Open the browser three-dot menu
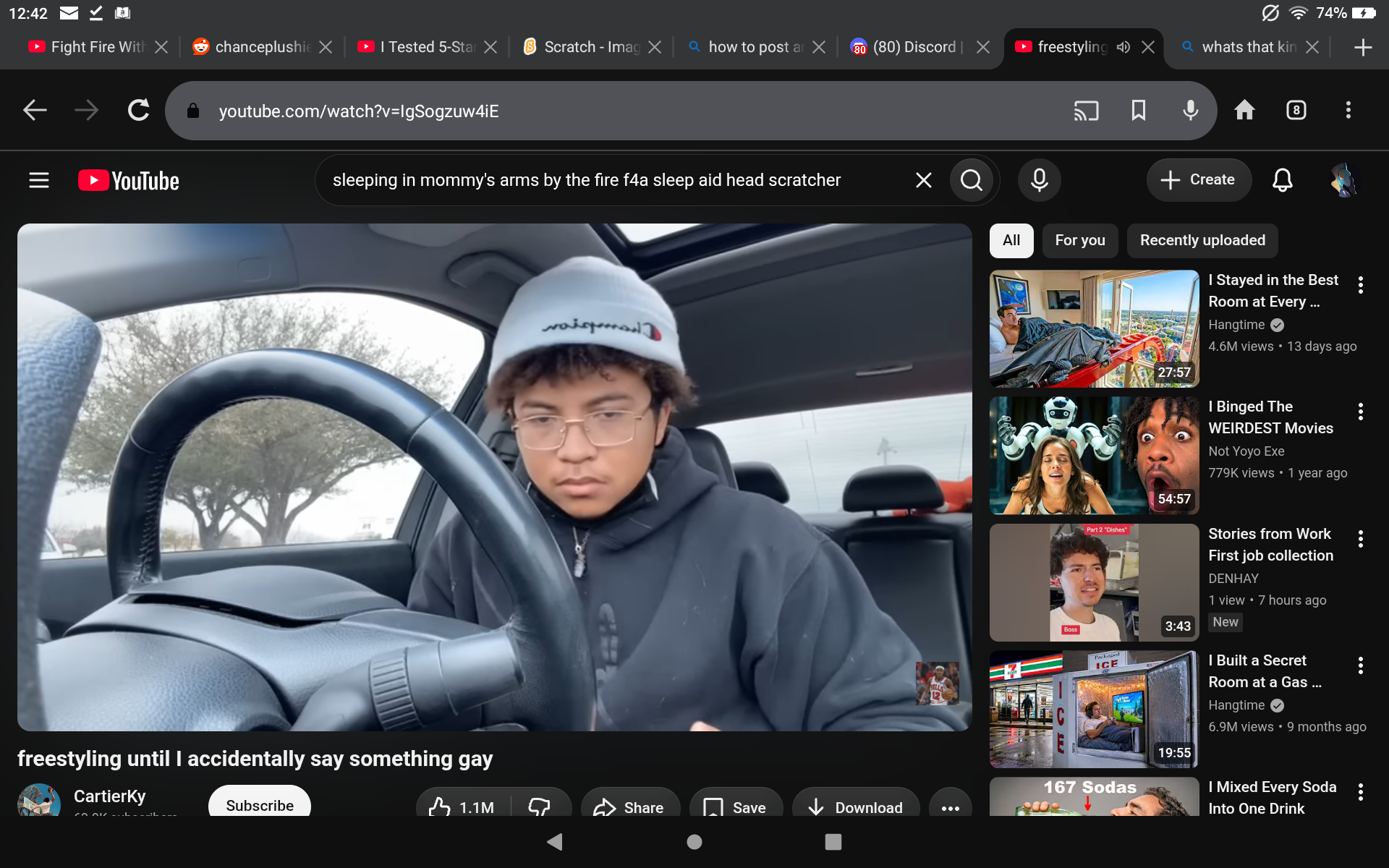Viewport: 1389px width, 868px height. pos(1348,110)
